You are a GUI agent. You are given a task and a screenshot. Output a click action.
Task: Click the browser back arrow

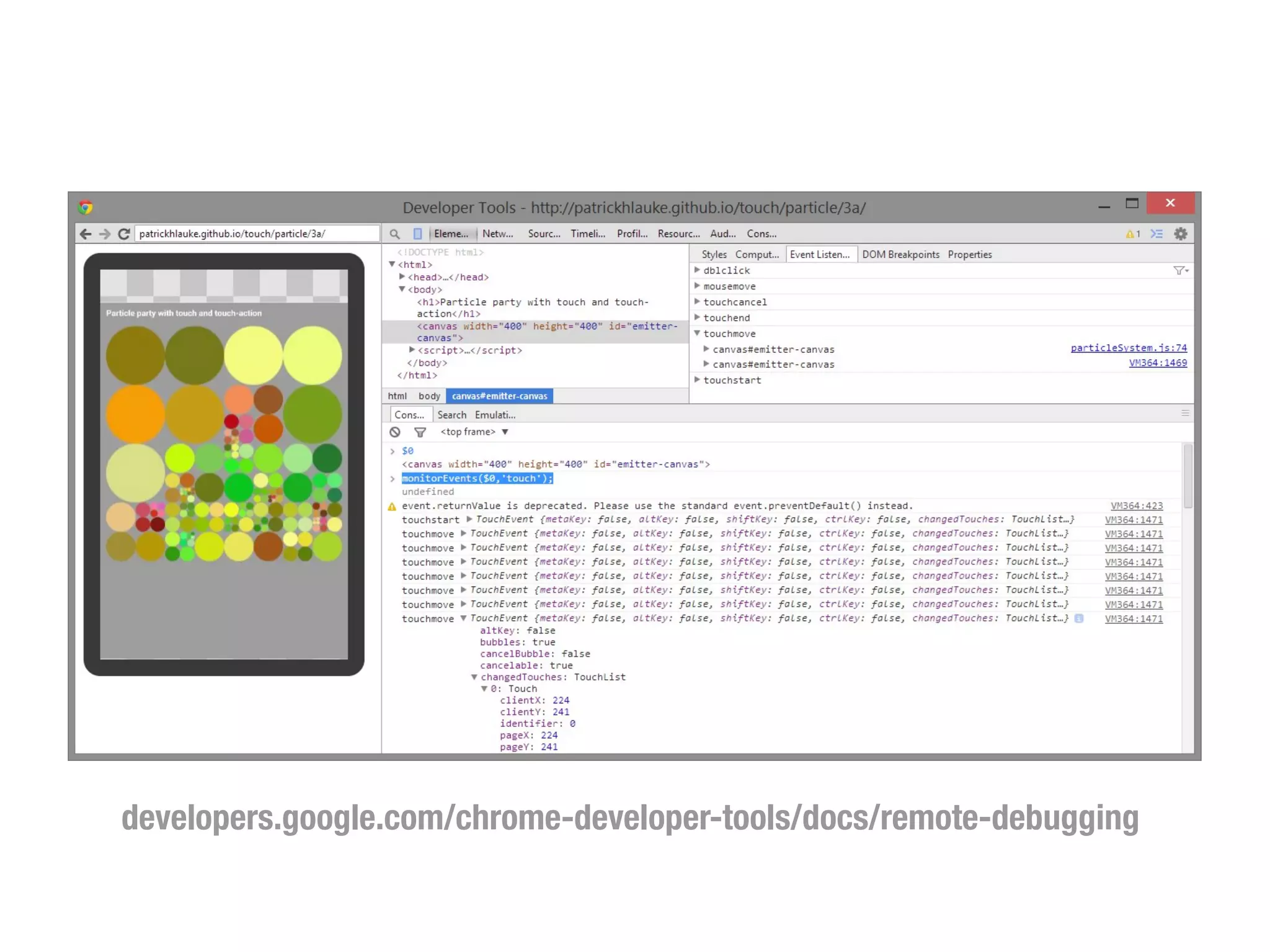(x=86, y=234)
